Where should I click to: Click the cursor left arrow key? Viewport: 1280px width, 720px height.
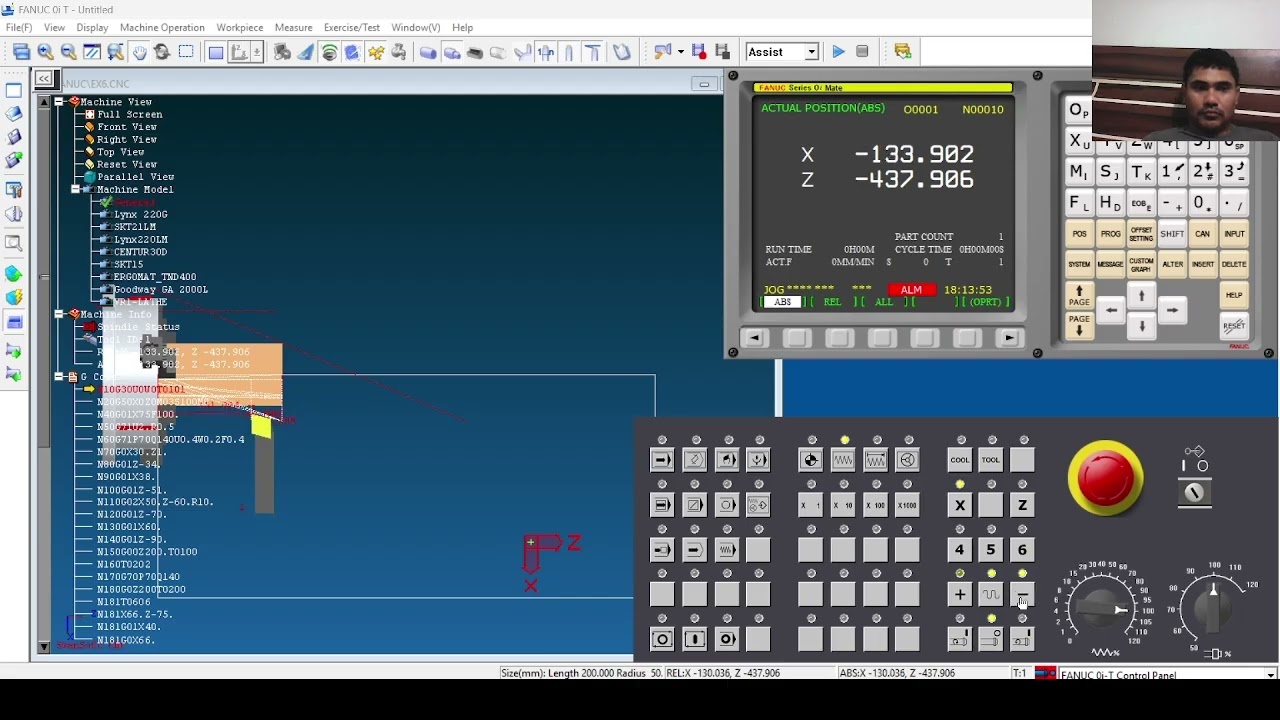[1111, 311]
